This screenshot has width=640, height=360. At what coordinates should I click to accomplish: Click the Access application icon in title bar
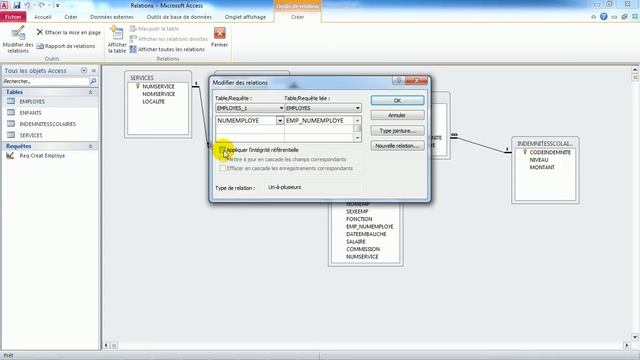(x=4, y=5)
